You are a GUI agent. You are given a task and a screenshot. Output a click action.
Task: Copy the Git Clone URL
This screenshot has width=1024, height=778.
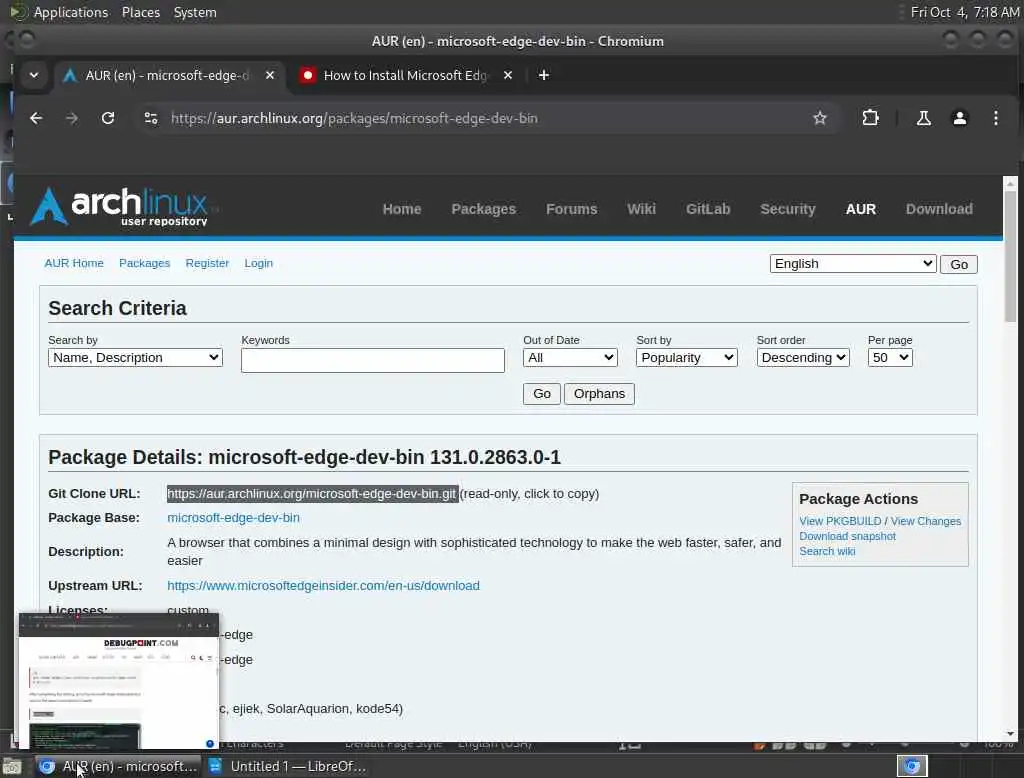click(312, 494)
